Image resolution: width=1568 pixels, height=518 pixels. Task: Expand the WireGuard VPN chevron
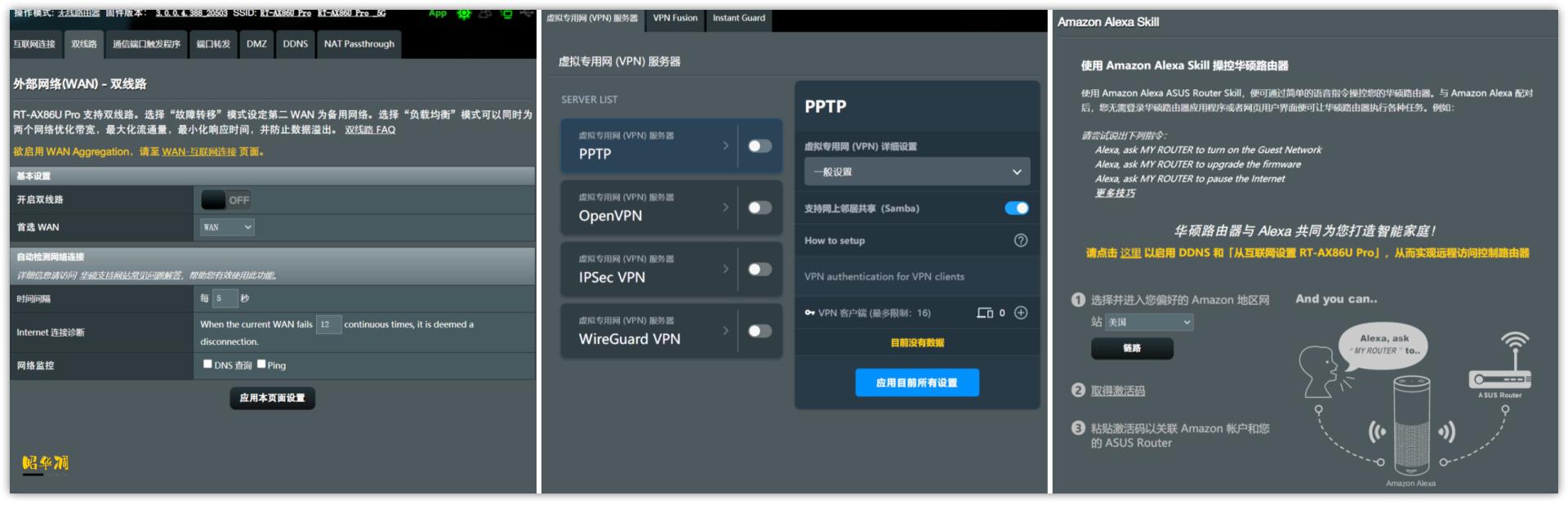click(x=725, y=330)
